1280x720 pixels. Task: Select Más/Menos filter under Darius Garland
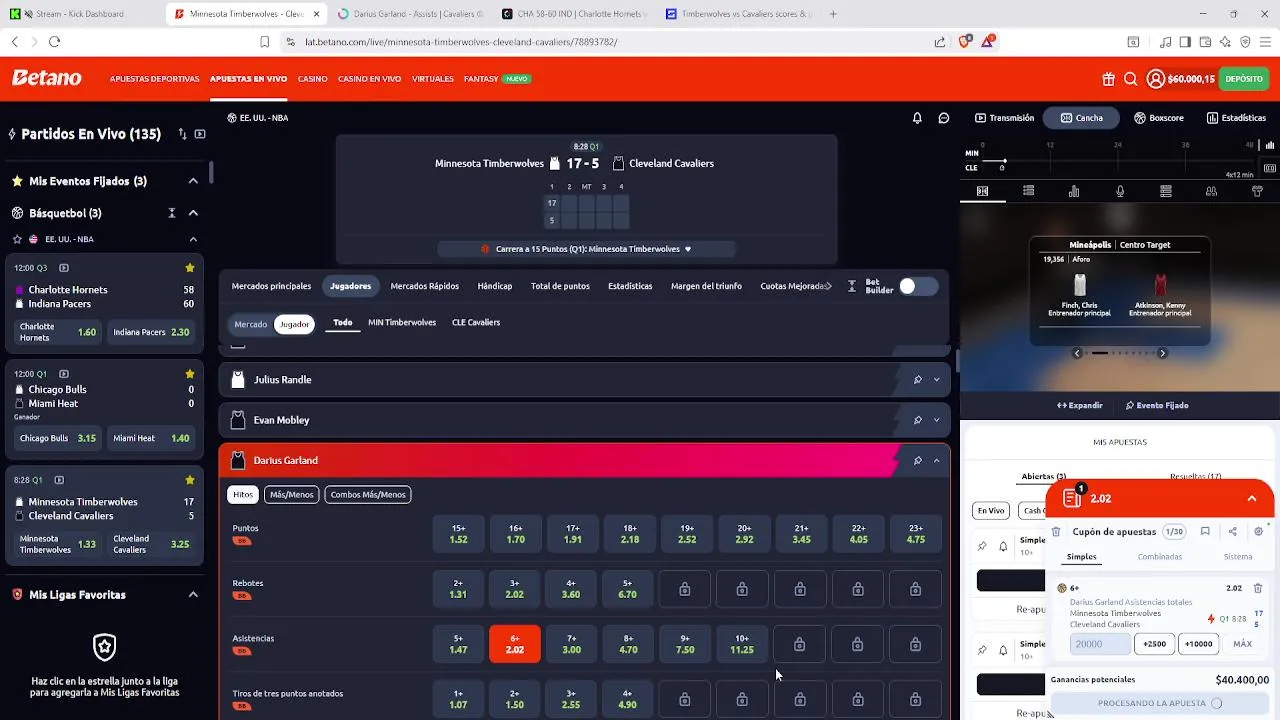coord(291,495)
